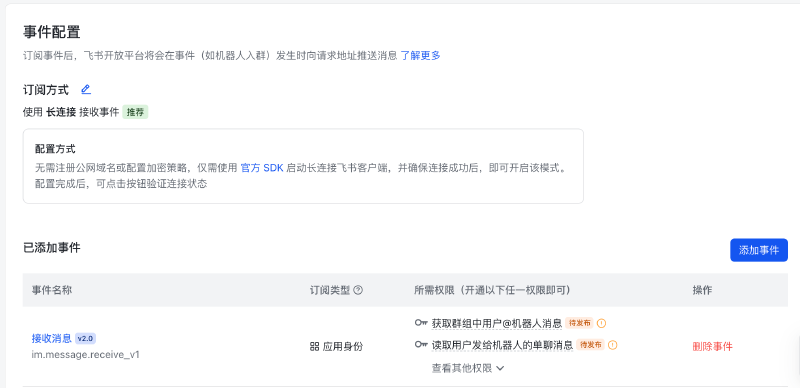This screenshot has width=800, height=388.
Task: Click the key icon before 获取群组中用户@机器人消息
Action: [421, 323]
